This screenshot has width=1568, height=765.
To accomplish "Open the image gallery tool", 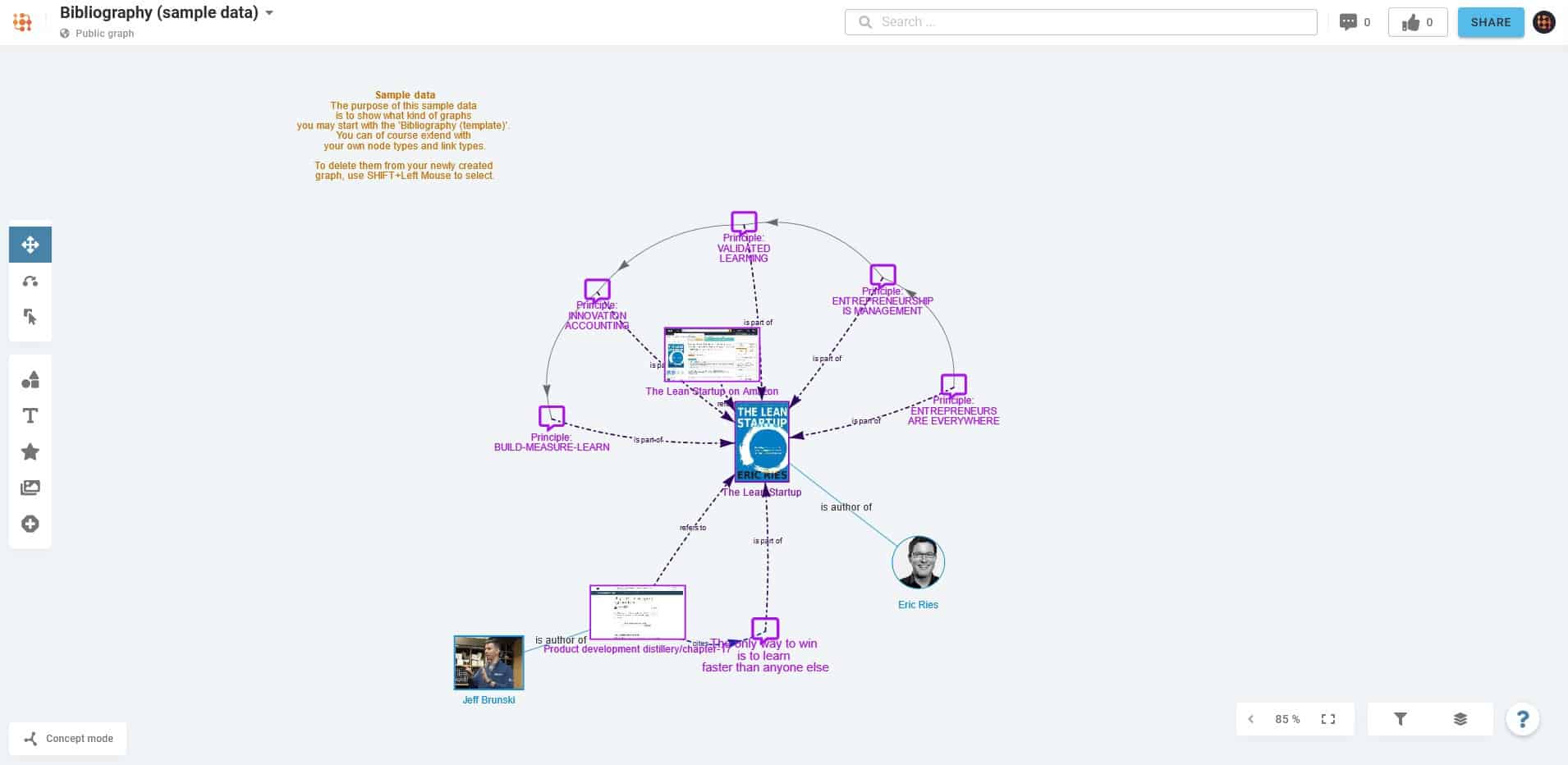I will click(x=30, y=488).
